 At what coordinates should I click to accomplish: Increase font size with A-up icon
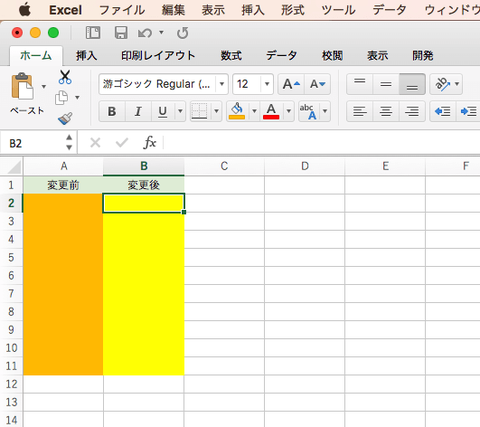[x=291, y=84]
